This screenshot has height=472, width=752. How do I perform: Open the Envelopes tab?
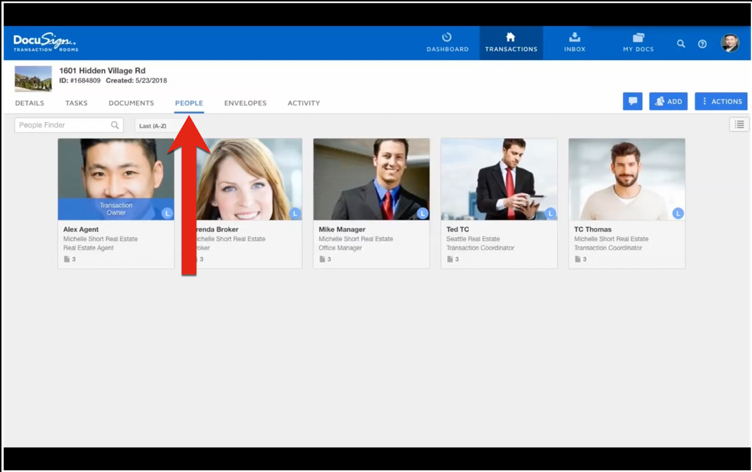245,103
